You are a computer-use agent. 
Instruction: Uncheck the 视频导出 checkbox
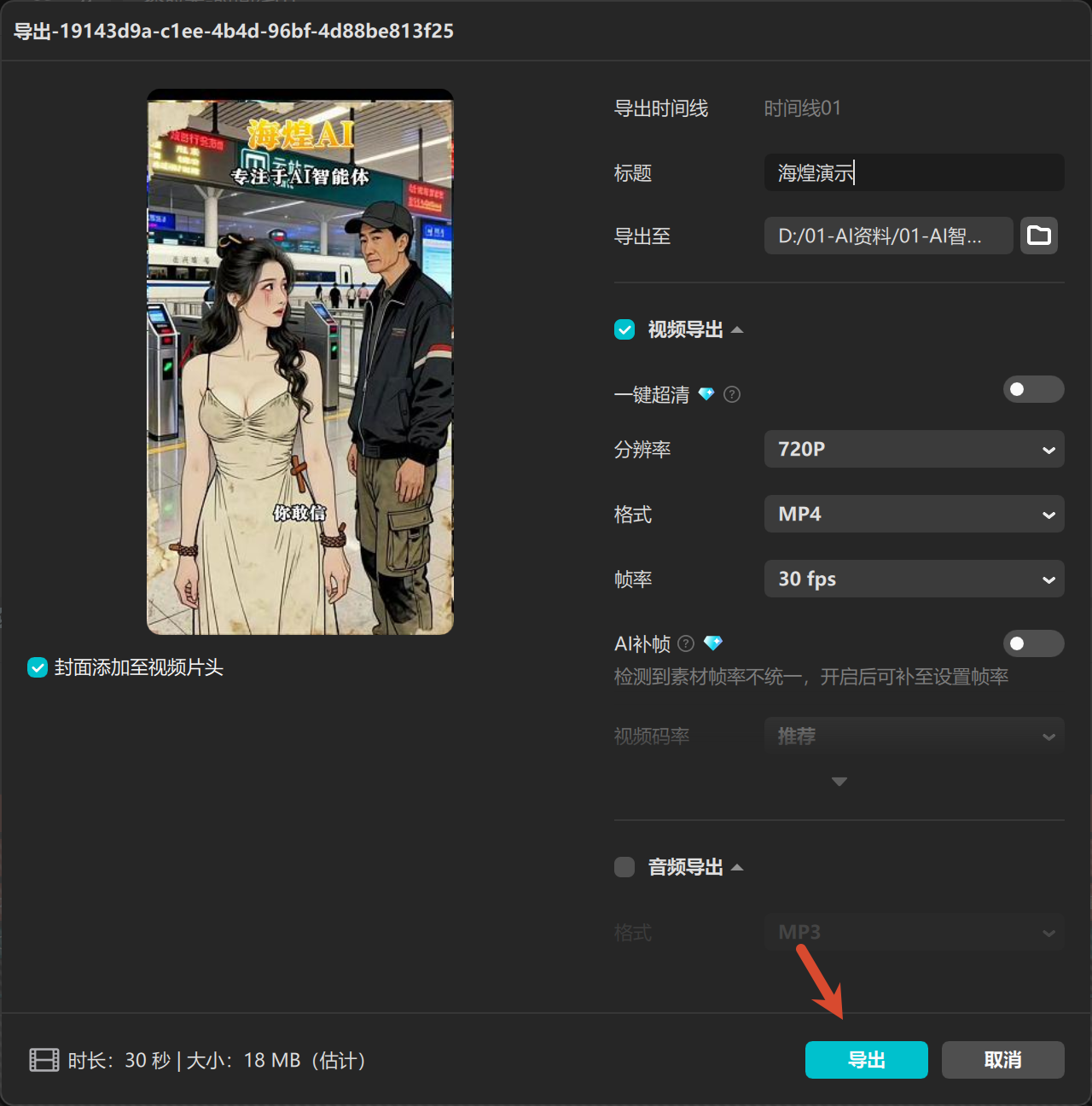pyautogui.click(x=624, y=329)
